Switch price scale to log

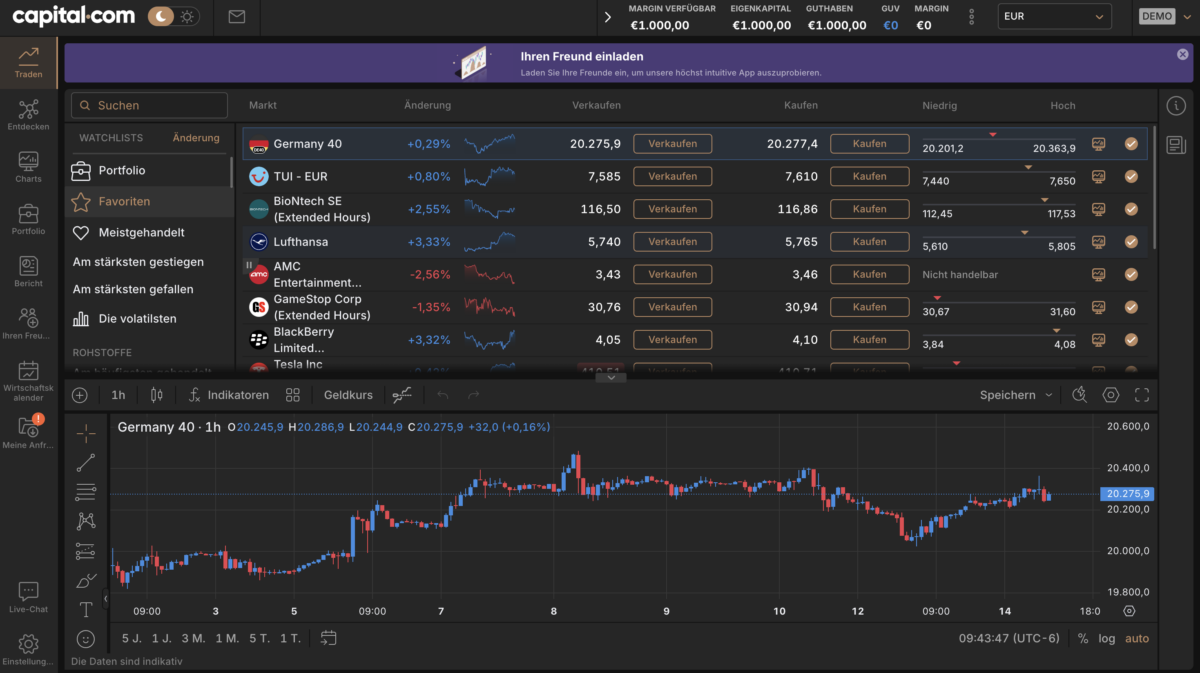click(x=1107, y=638)
